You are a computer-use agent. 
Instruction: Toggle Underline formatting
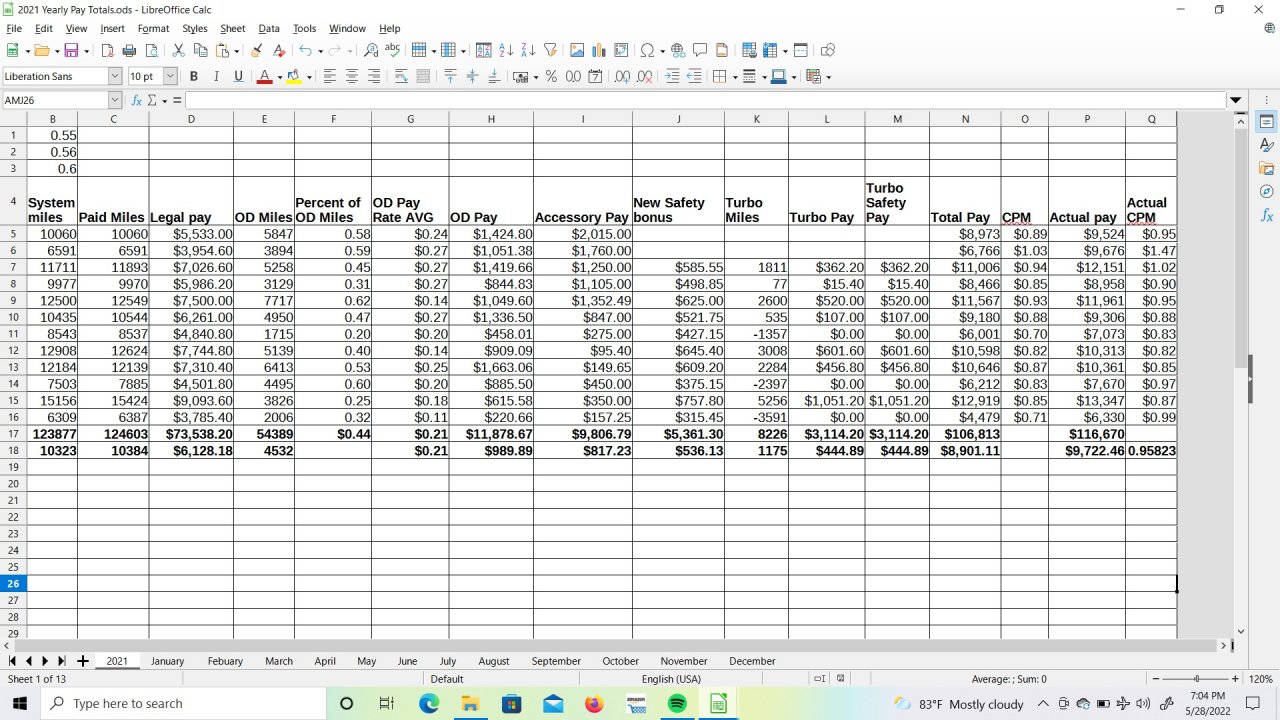pyautogui.click(x=238, y=76)
